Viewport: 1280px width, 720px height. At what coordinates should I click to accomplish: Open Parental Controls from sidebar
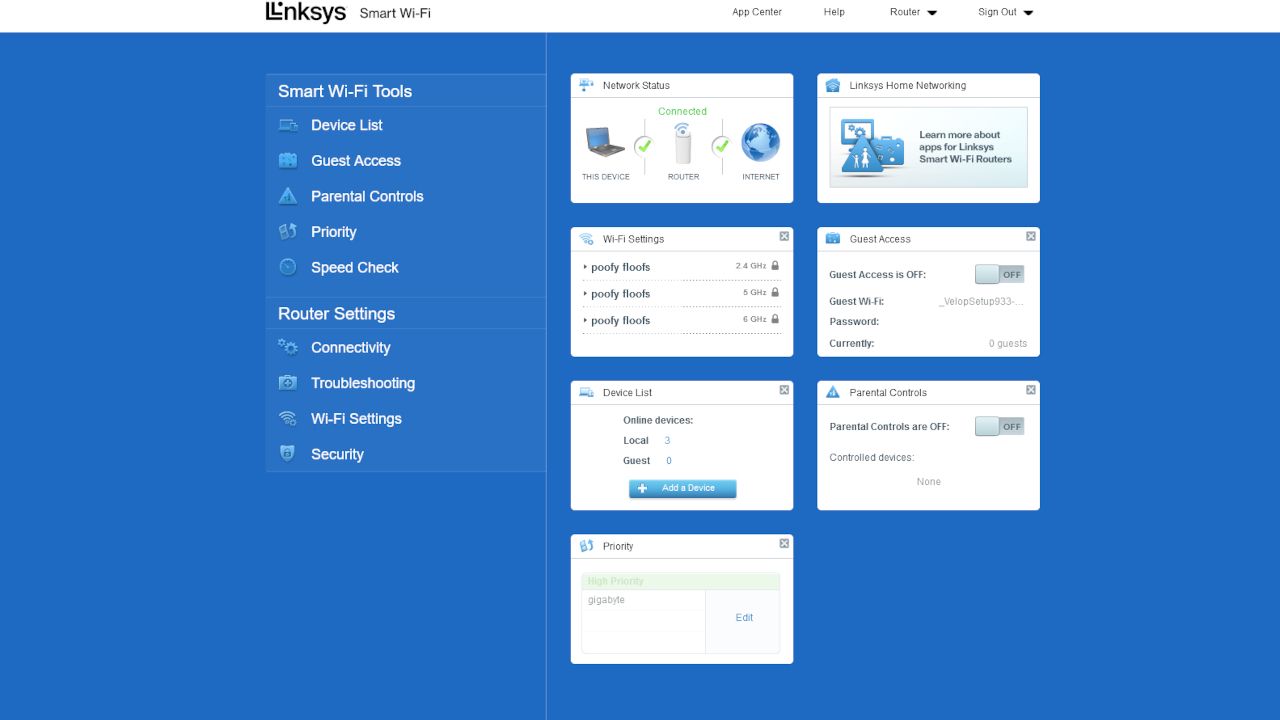pyautogui.click(x=367, y=196)
